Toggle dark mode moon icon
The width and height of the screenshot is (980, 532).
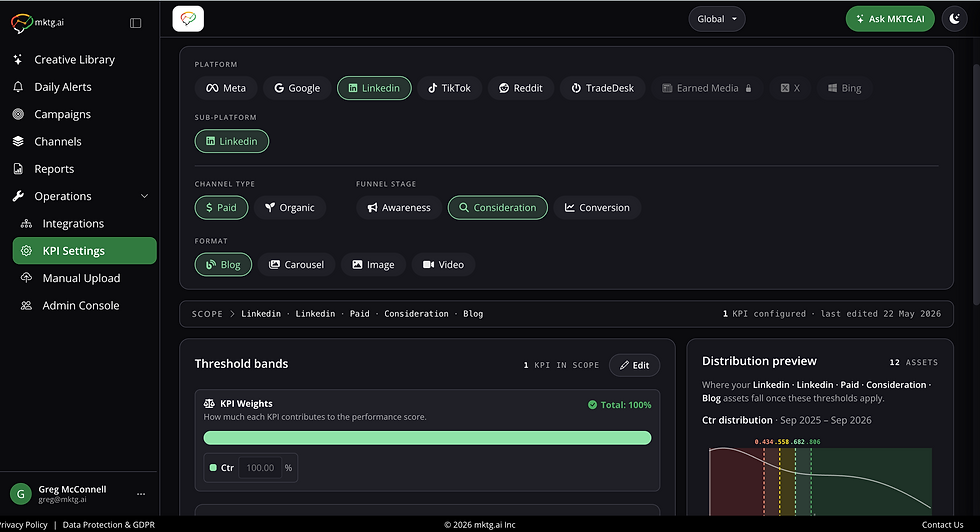tap(954, 19)
